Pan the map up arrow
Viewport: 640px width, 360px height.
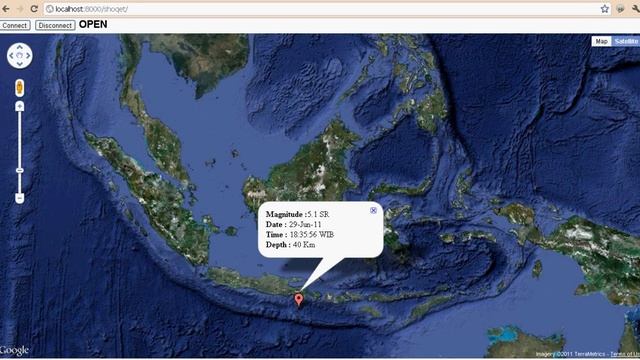[x=20, y=48]
